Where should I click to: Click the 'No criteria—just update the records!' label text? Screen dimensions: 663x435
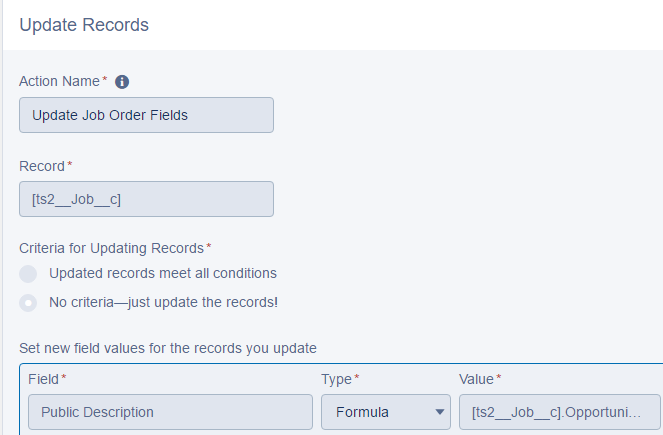point(163,301)
